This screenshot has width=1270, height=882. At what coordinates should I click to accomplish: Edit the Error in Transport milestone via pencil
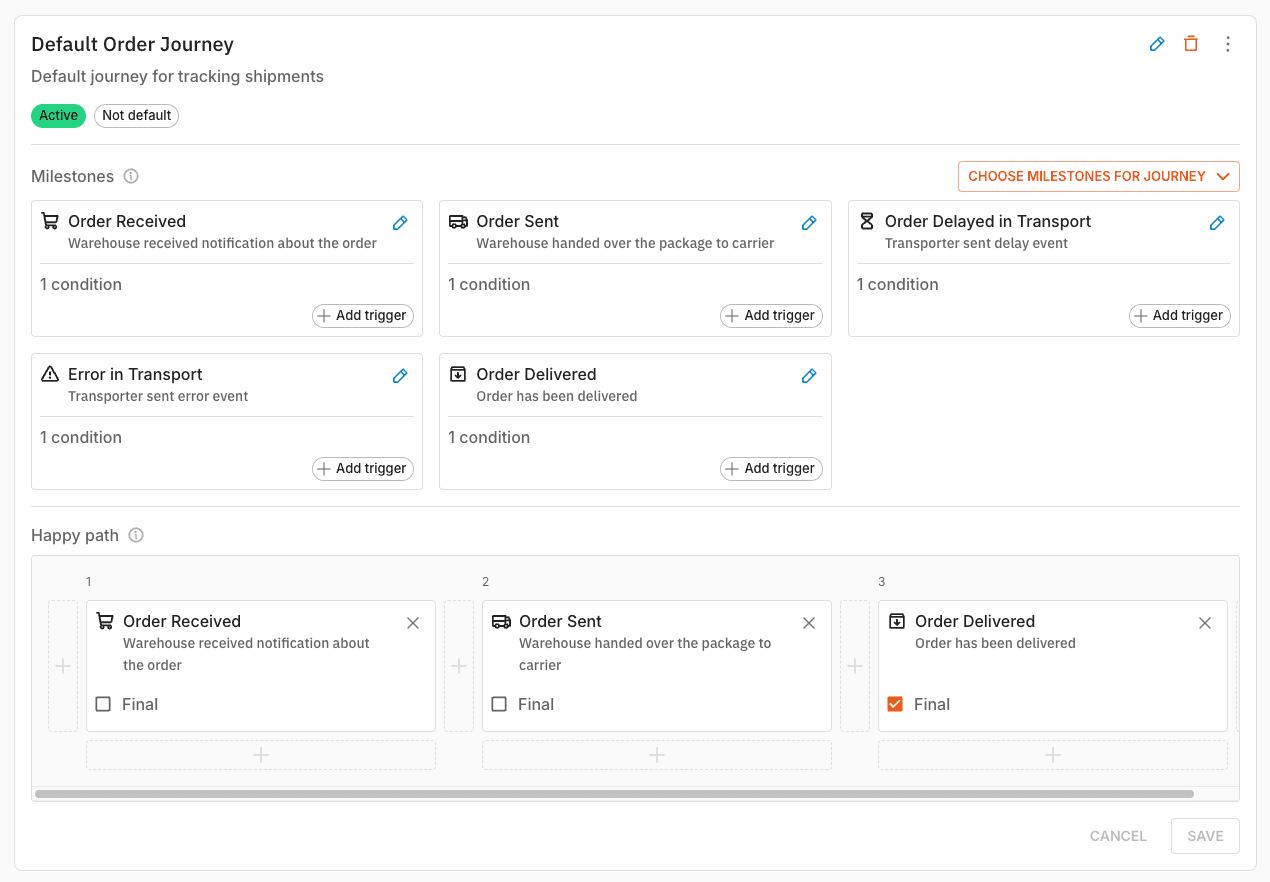point(400,375)
